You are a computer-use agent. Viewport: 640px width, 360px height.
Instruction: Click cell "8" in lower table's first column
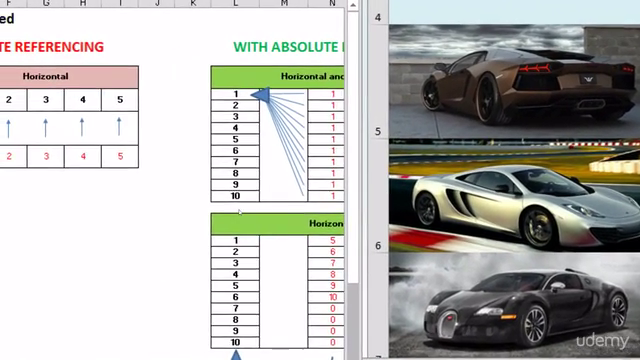(x=236, y=320)
